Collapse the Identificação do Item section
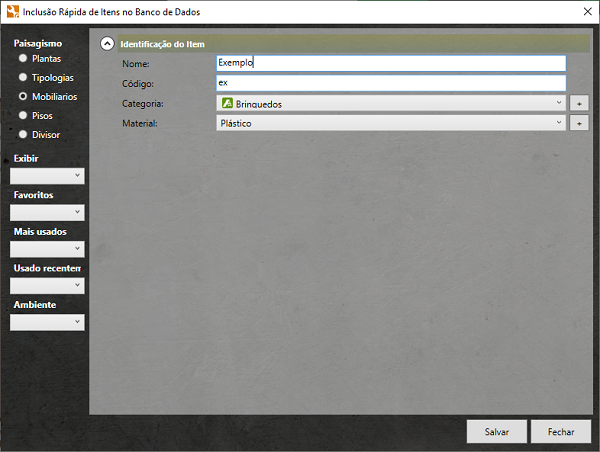Image resolution: width=600 pixels, height=452 pixels. (x=107, y=44)
